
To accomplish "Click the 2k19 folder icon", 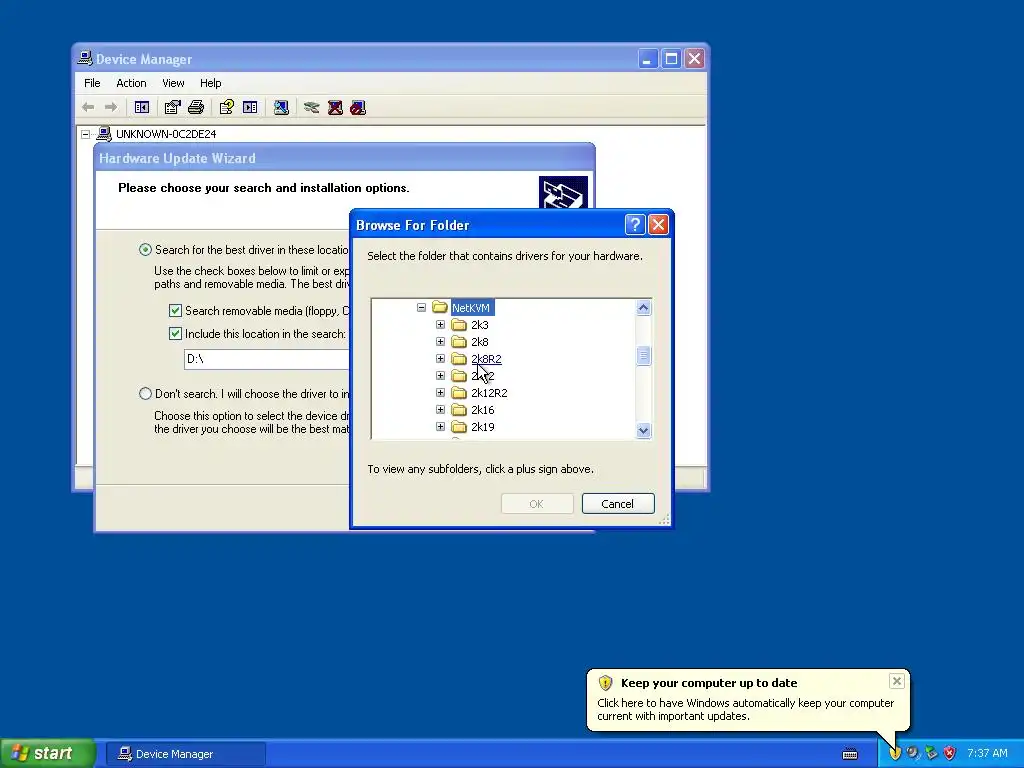I will coord(459,426).
